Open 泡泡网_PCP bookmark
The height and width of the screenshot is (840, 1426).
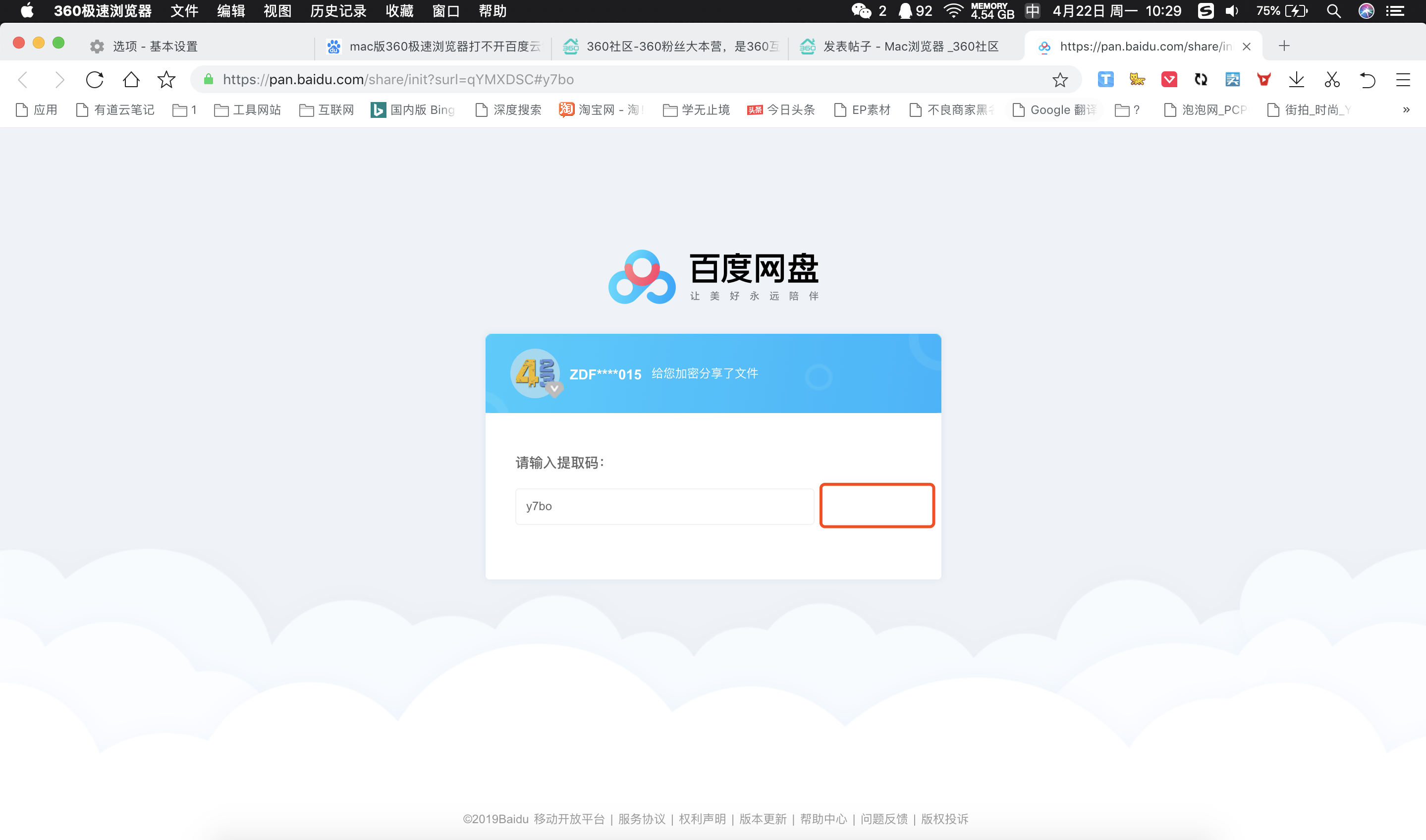(1205, 110)
